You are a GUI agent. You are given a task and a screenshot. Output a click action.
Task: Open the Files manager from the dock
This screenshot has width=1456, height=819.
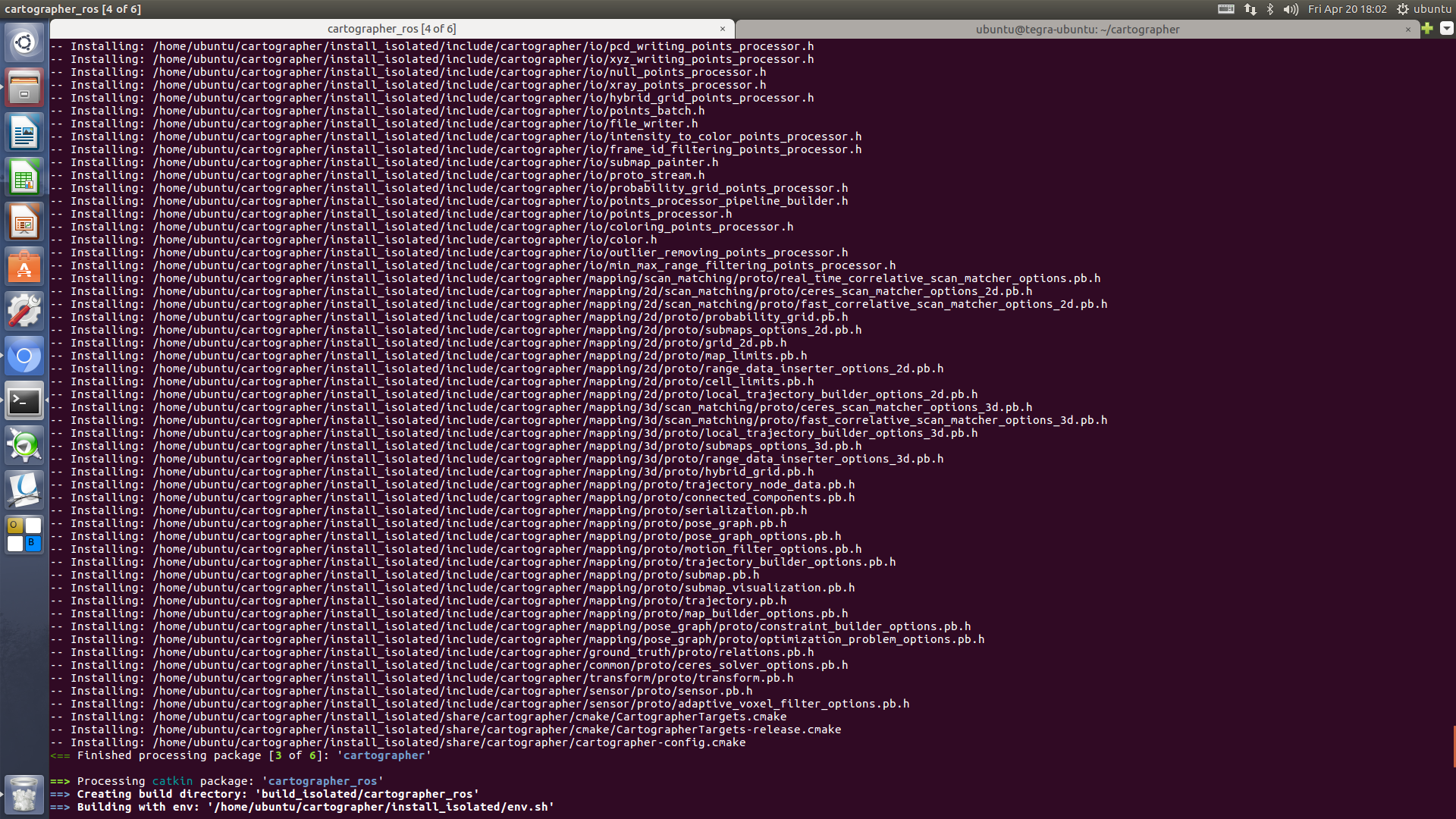(x=24, y=87)
